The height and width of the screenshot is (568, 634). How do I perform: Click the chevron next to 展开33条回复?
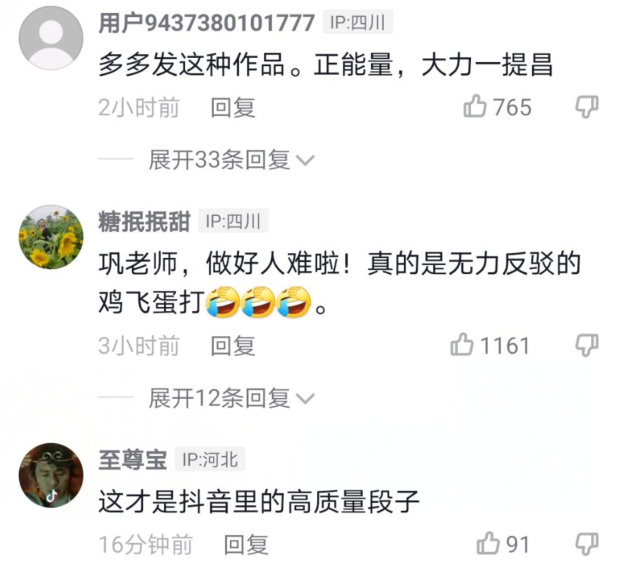(305, 161)
